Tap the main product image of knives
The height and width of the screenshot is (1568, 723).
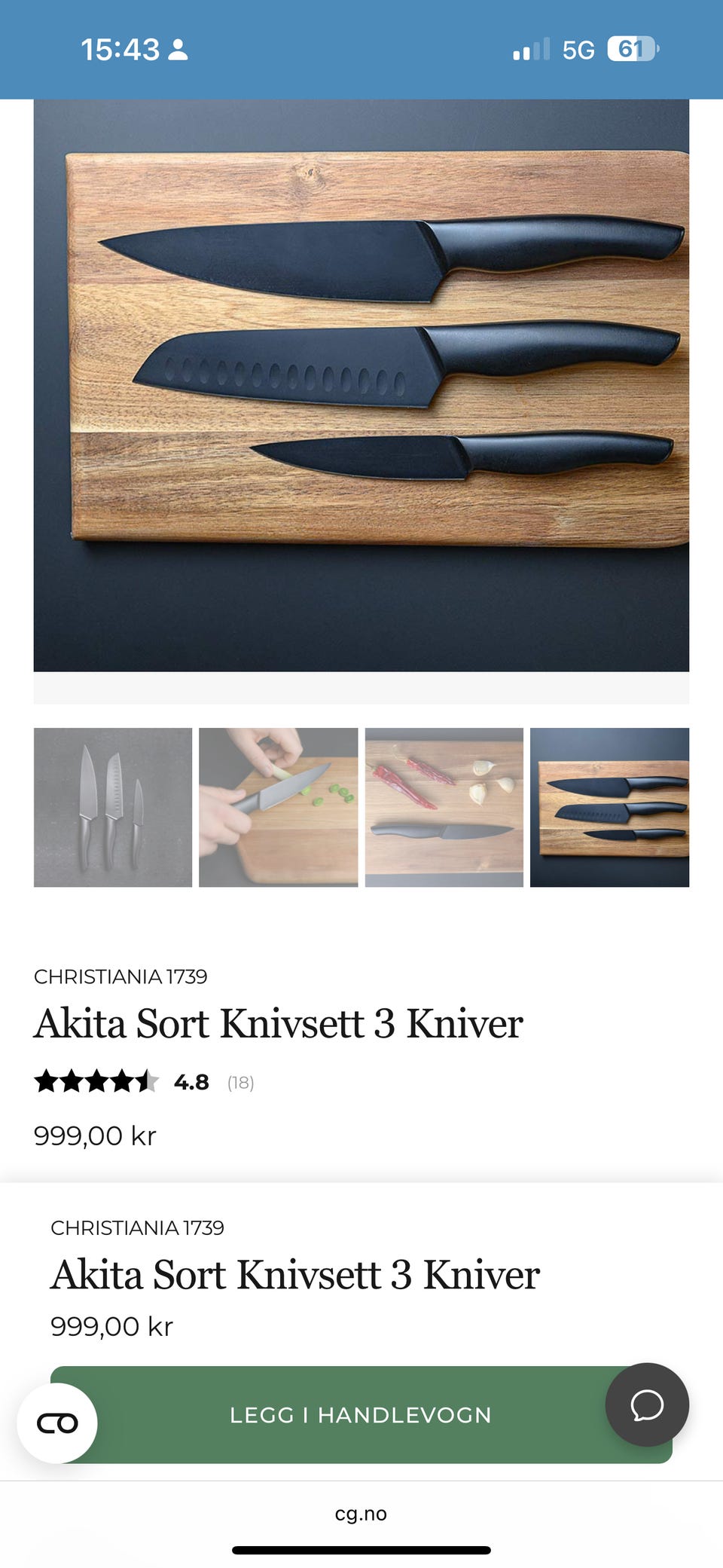[x=361, y=385]
